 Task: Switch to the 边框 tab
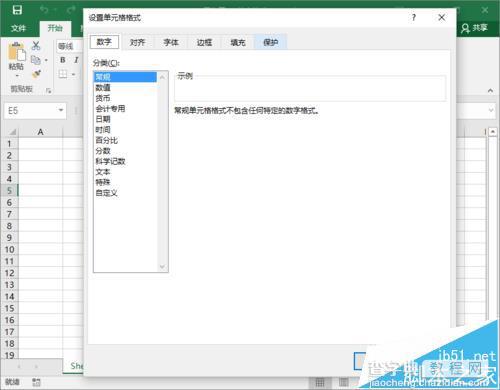click(x=204, y=43)
